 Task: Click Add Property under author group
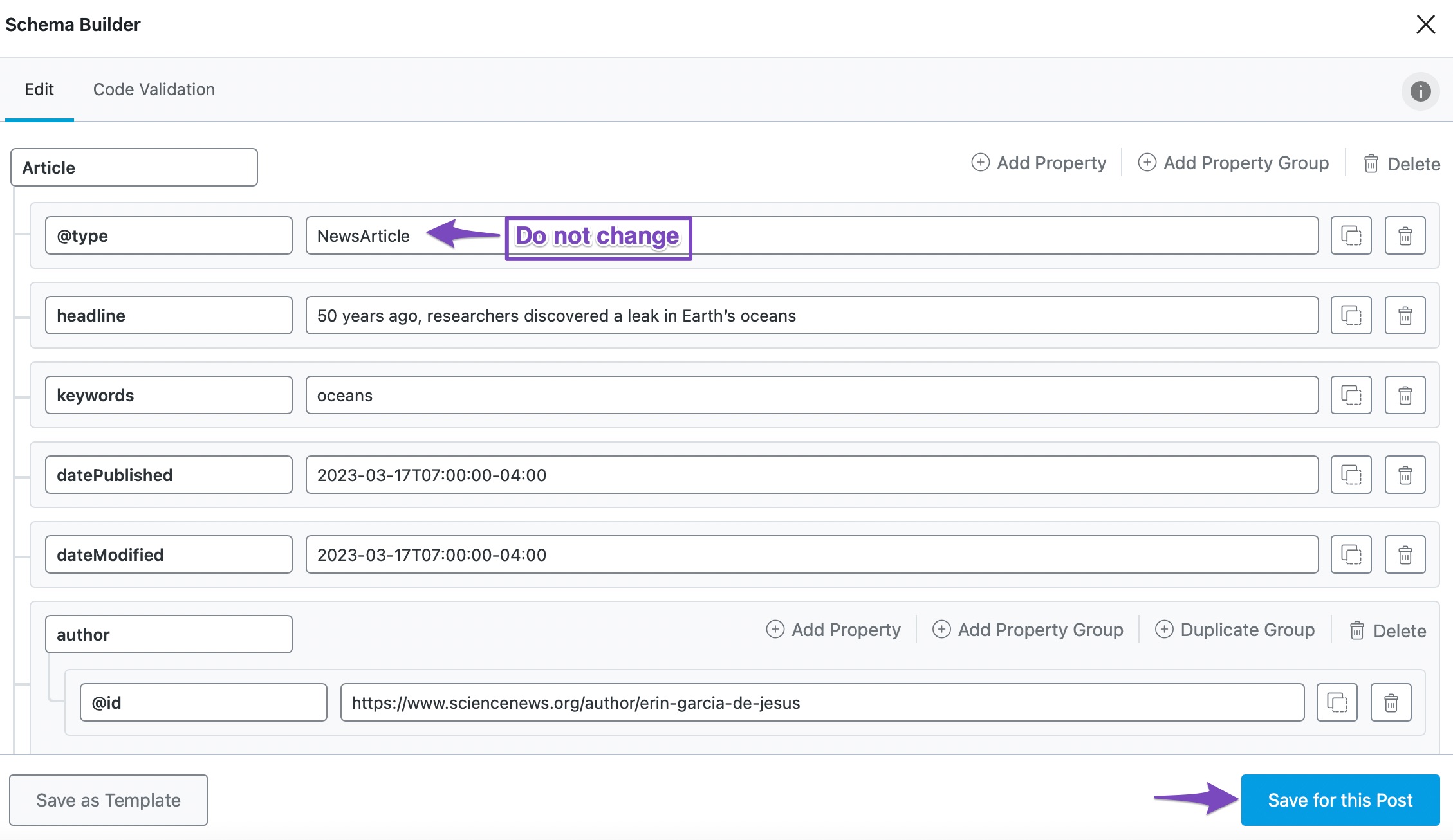coord(834,630)
